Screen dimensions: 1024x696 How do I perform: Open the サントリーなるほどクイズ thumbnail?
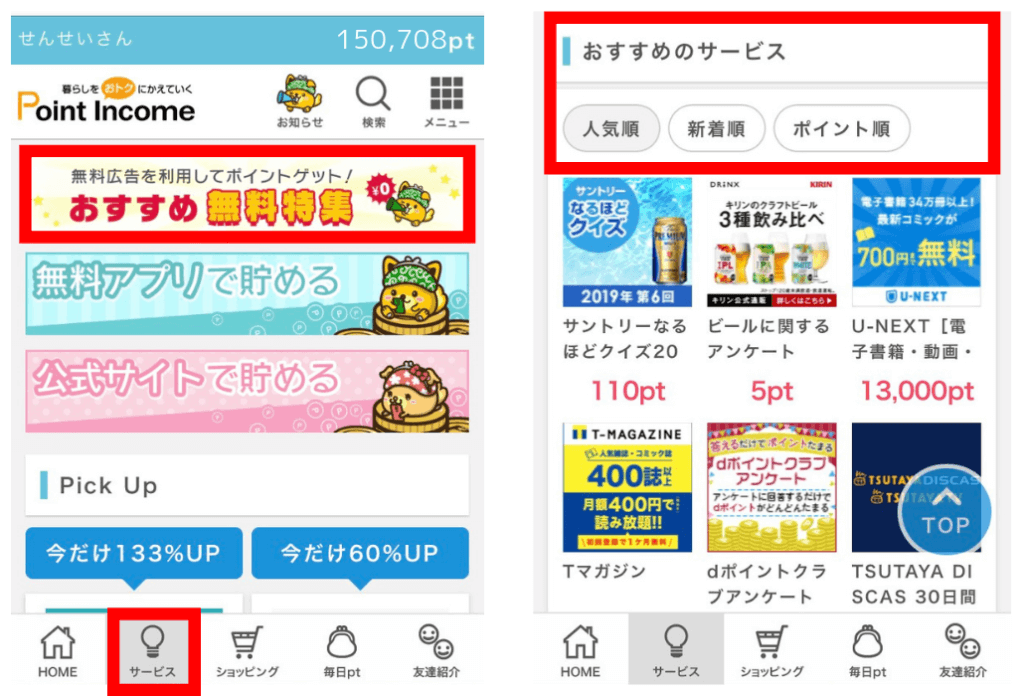pyautogui.click(x=627, y=242)
